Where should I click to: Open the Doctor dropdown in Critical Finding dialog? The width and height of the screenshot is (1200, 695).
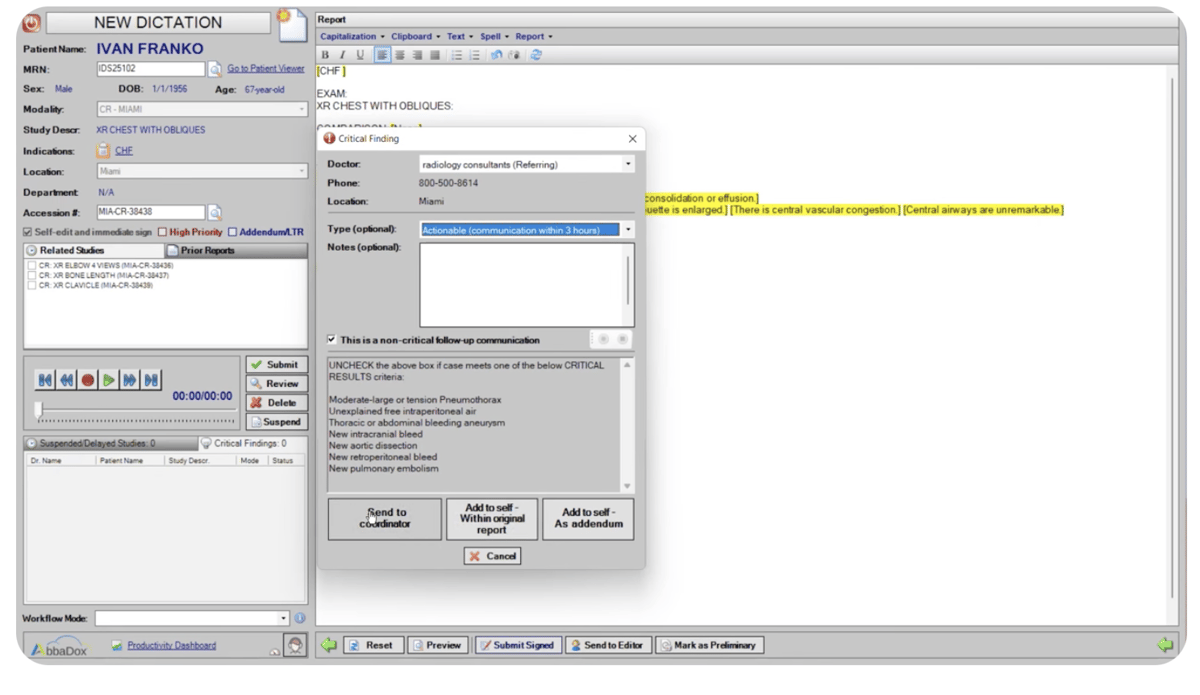(x=630, y=164)
